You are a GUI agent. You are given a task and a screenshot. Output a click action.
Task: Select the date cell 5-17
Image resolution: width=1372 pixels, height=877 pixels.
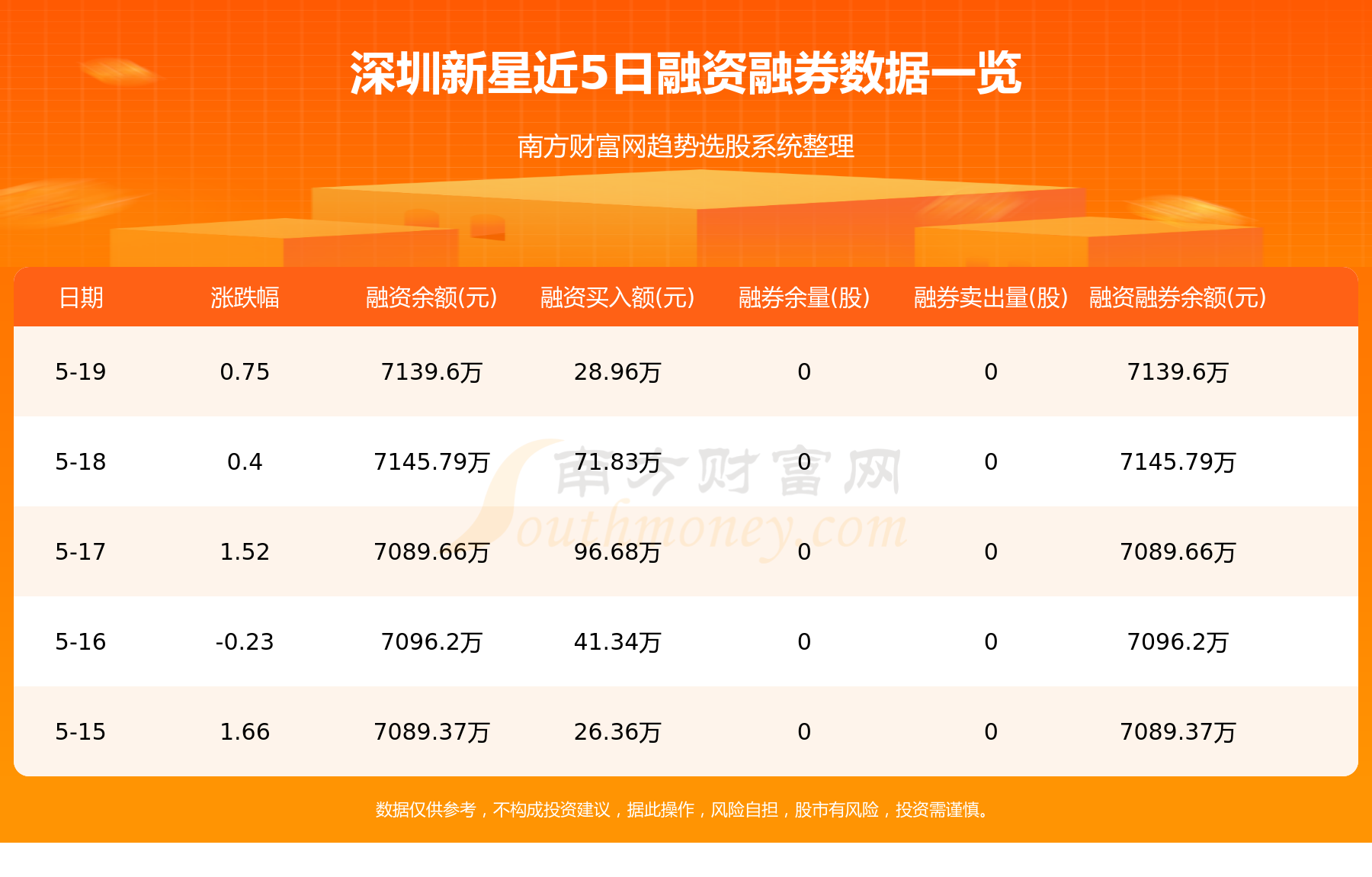coord(81,552)
